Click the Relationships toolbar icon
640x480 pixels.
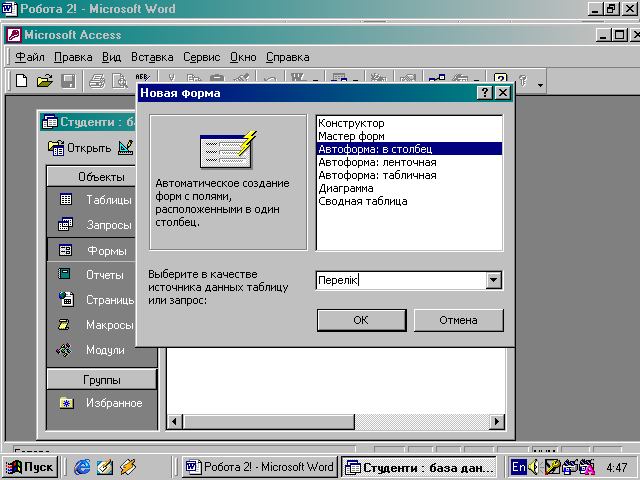[x=437, y=78]
